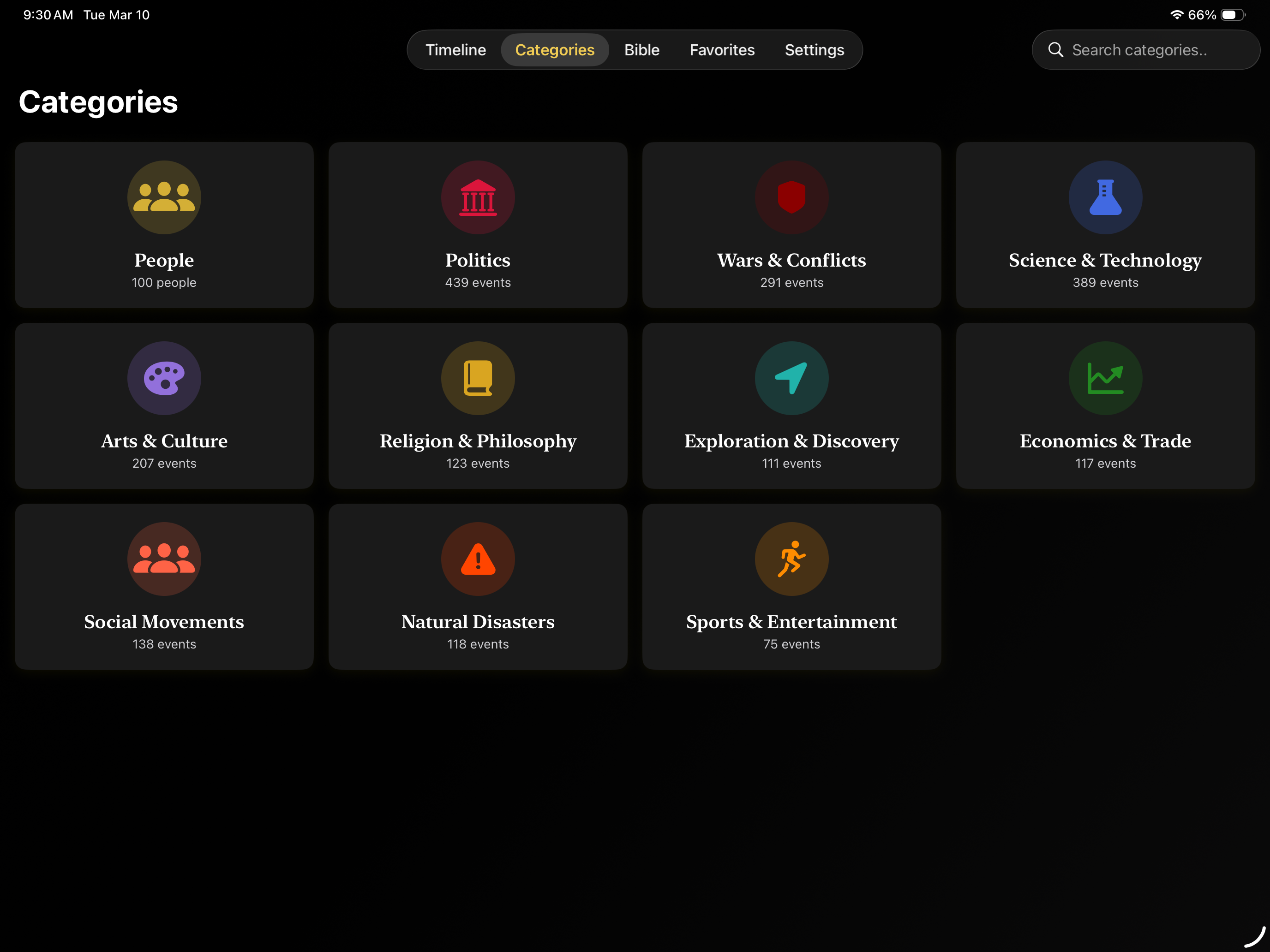Click the Arts & Culture title
Screen dimensions: 1270x952
[164, 440]
